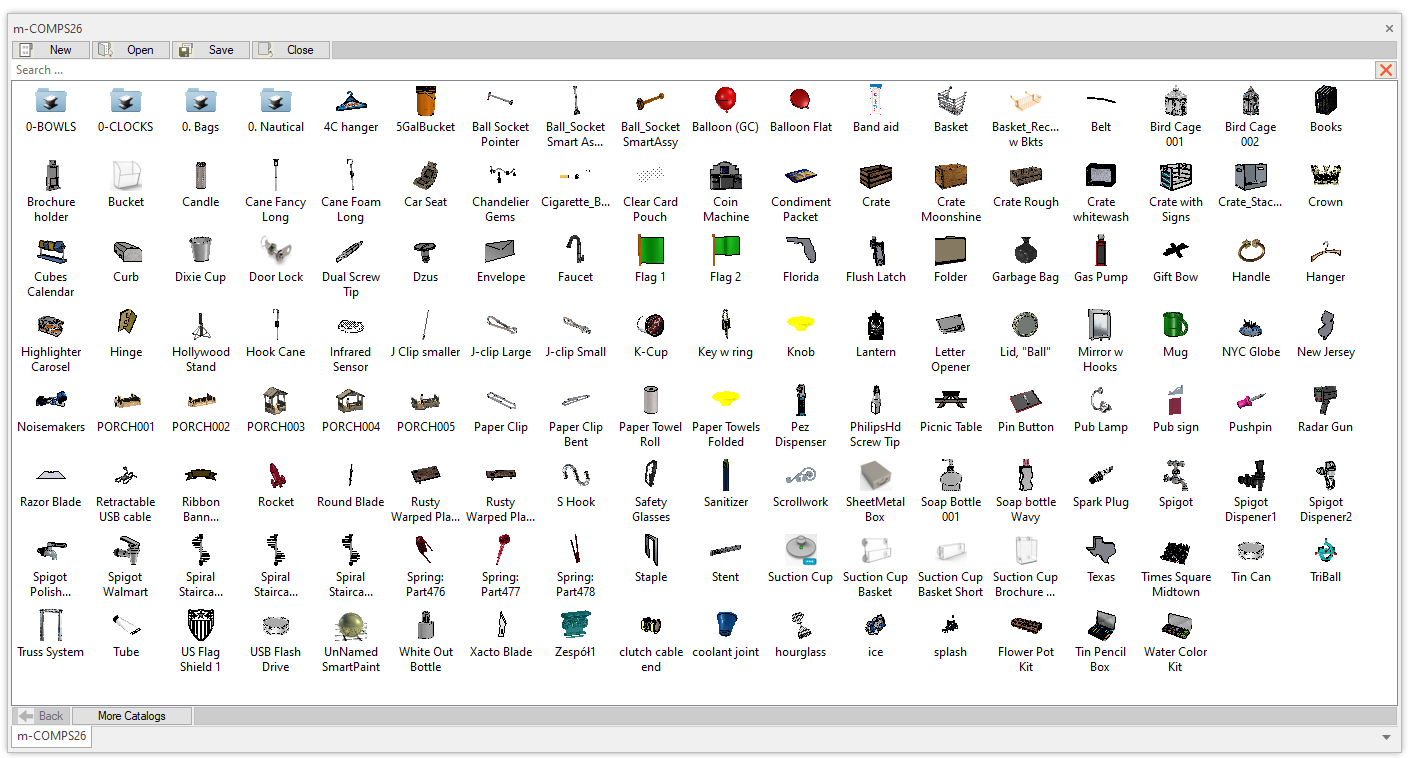Select the Gas Pump catalog icon
Image resolution: width=1410 pixels, height=758 pixels.
(x=1100, y=251)
